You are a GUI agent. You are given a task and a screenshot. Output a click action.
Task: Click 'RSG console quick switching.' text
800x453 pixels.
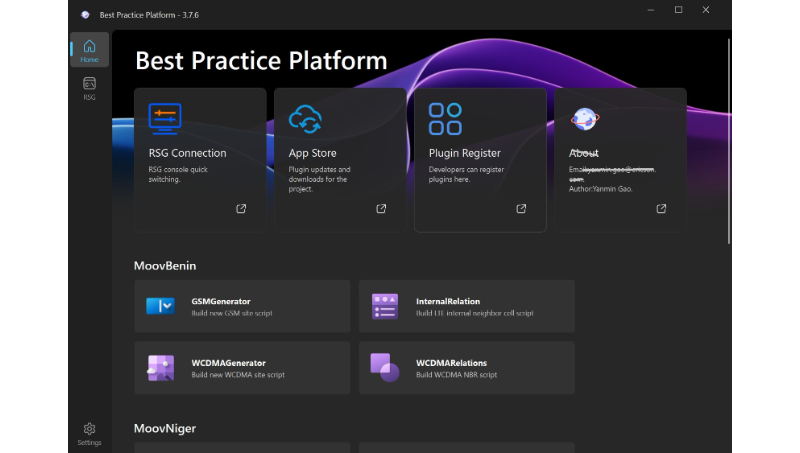click(178, 174)
